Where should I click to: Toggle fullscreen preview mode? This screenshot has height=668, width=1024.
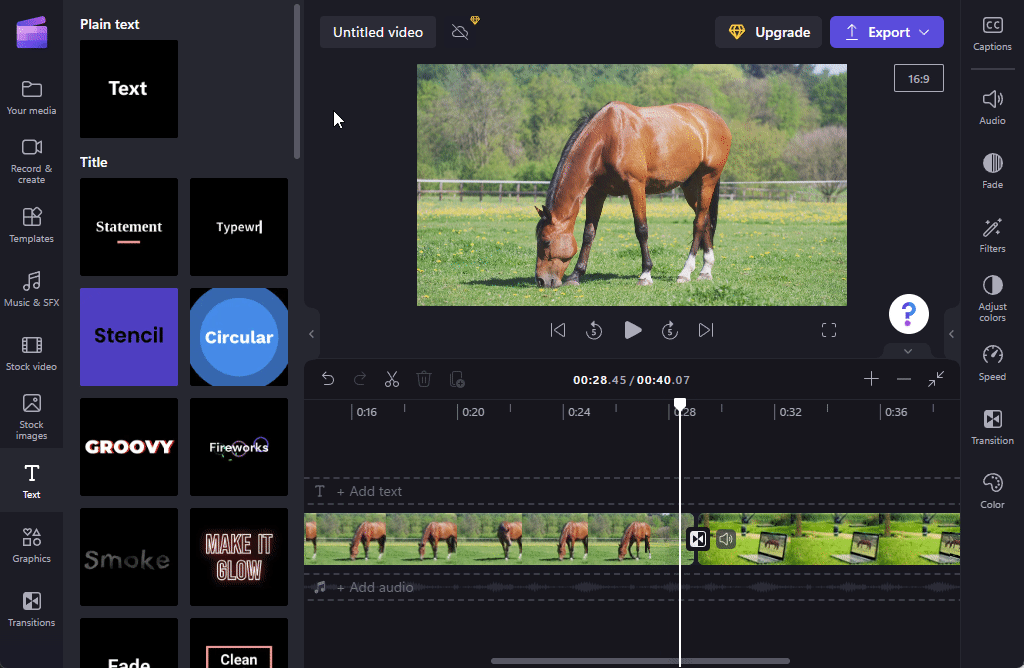pos(829,329)
